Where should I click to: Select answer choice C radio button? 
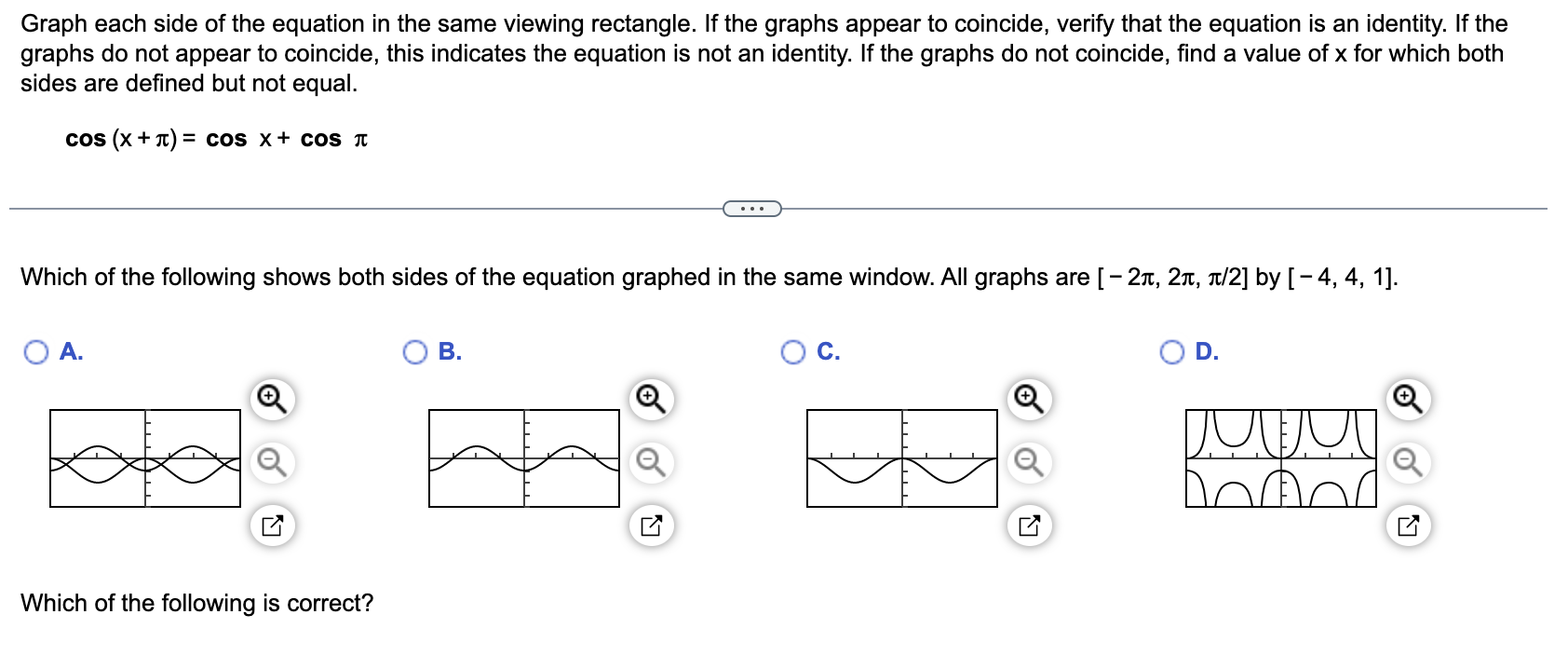tap(793, 352)
